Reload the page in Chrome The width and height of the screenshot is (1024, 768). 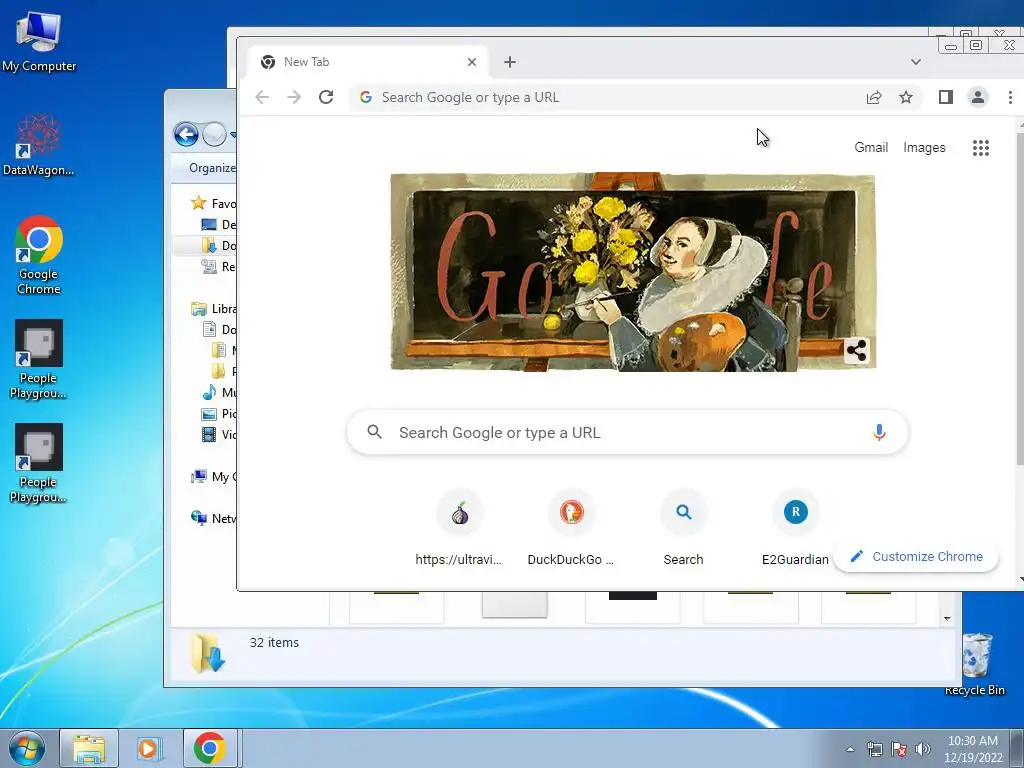pos(326,97)
